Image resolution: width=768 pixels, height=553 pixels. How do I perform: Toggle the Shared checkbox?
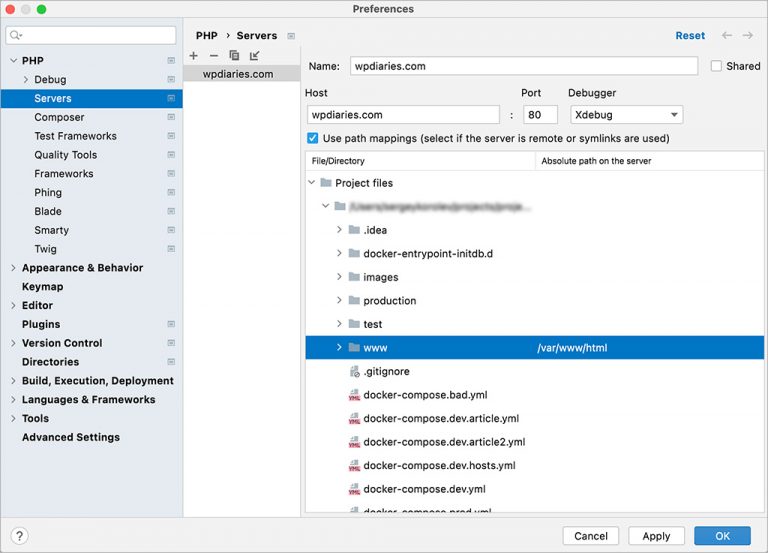(x=716, y=66)
